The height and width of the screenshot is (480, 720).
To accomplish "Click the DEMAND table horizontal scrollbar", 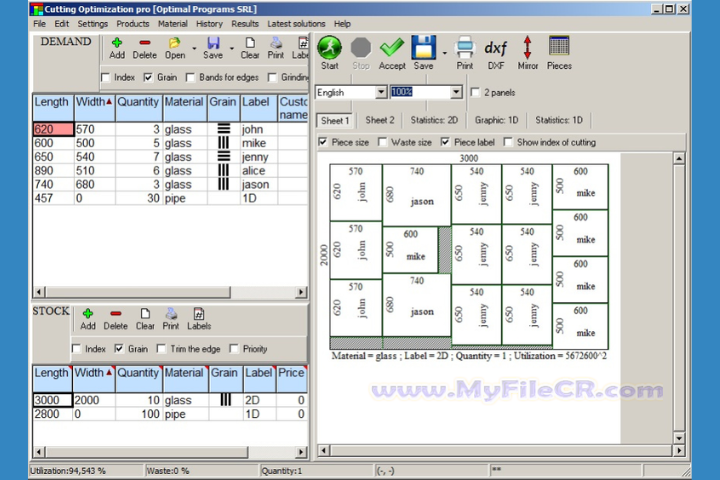I will pyautogui.click(x=137, y=292).
